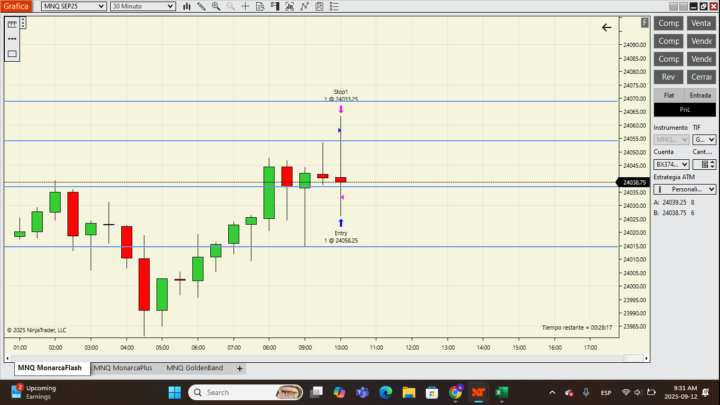Image resolution: width=720 pixels, height=405 pixels.
Task: Open the disabled Instrumento MNQ dropdown
Action: click(671, 139)
